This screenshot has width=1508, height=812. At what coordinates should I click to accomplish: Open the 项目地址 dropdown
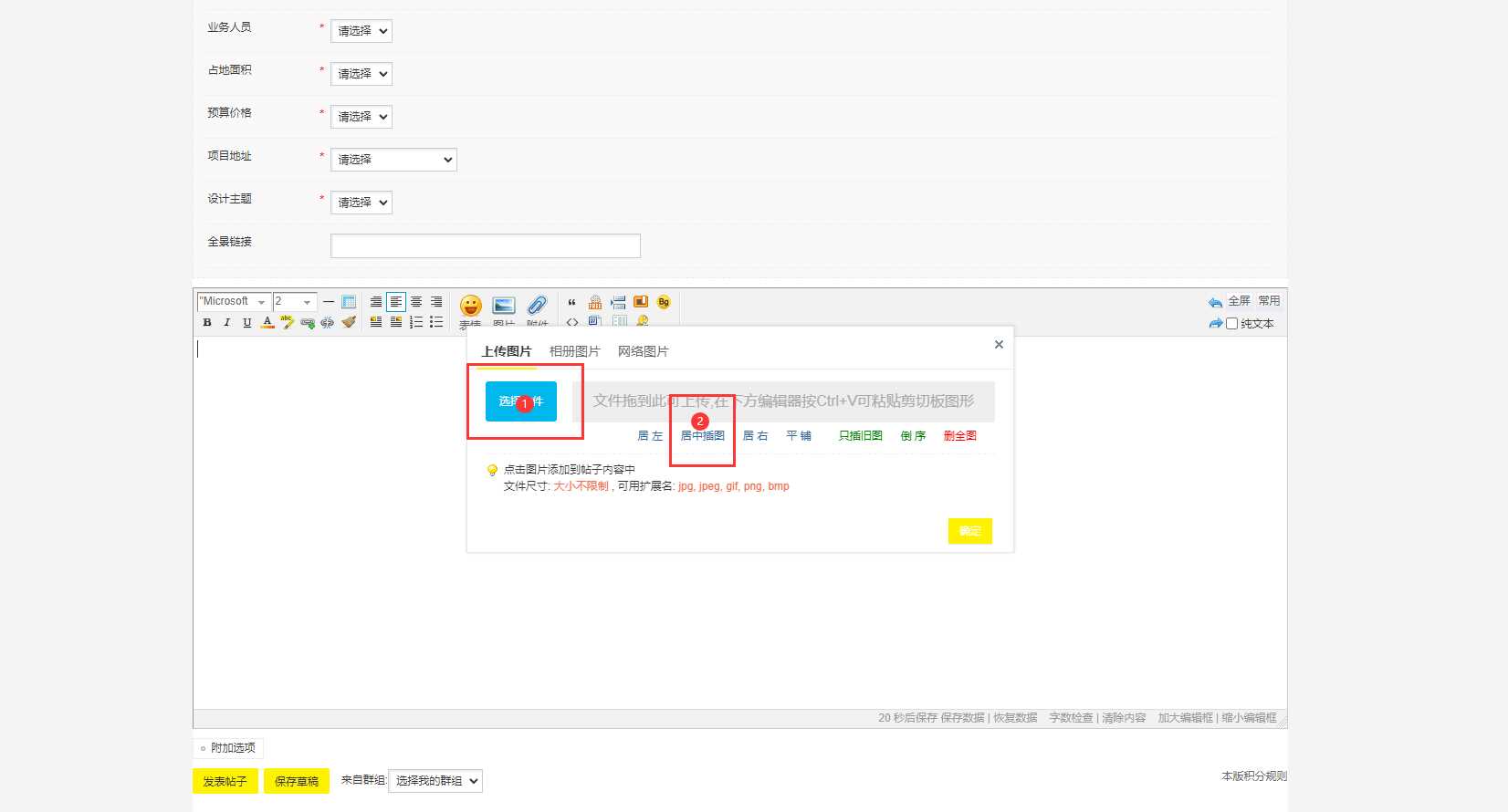(x=393, y=160)
